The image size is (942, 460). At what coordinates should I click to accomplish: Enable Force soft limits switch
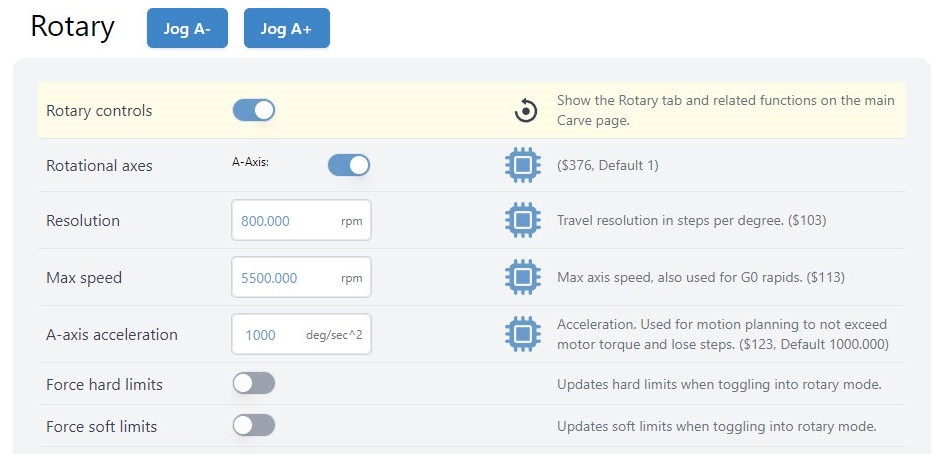[254, 426]
